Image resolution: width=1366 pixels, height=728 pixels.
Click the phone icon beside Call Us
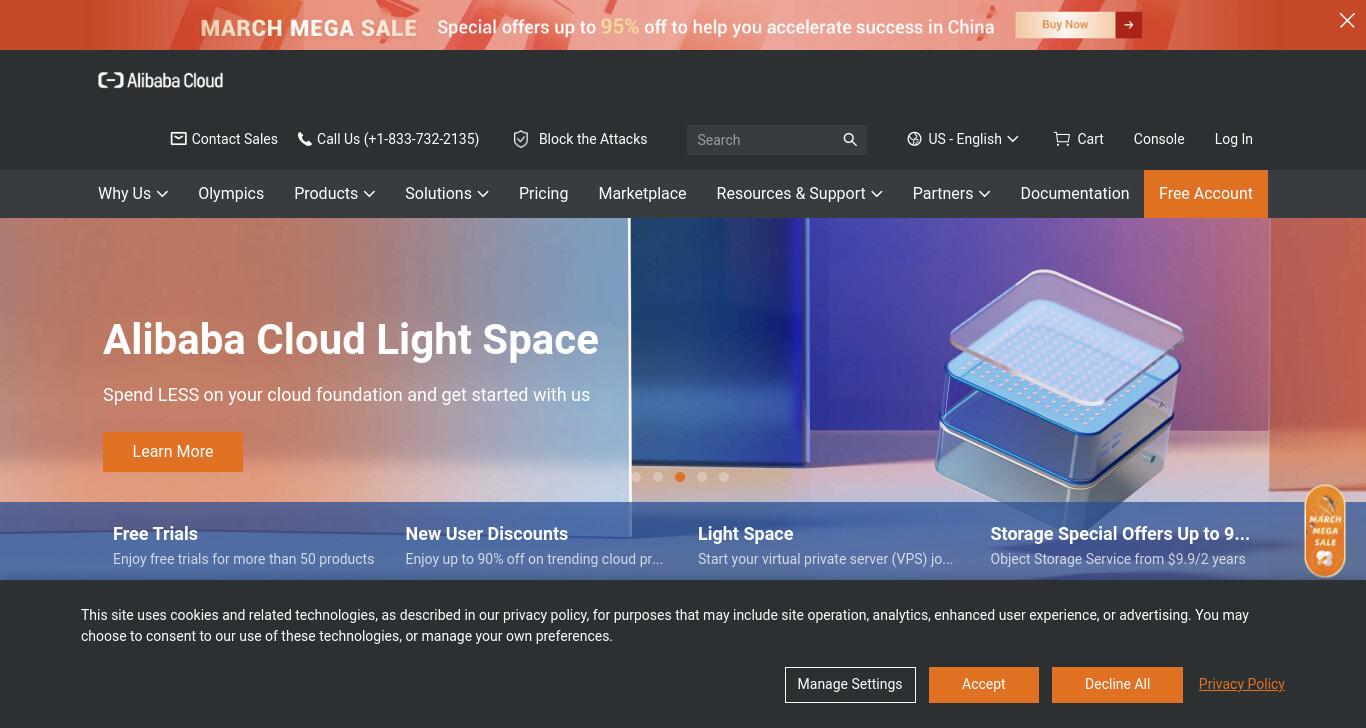[x=304, y=140]
